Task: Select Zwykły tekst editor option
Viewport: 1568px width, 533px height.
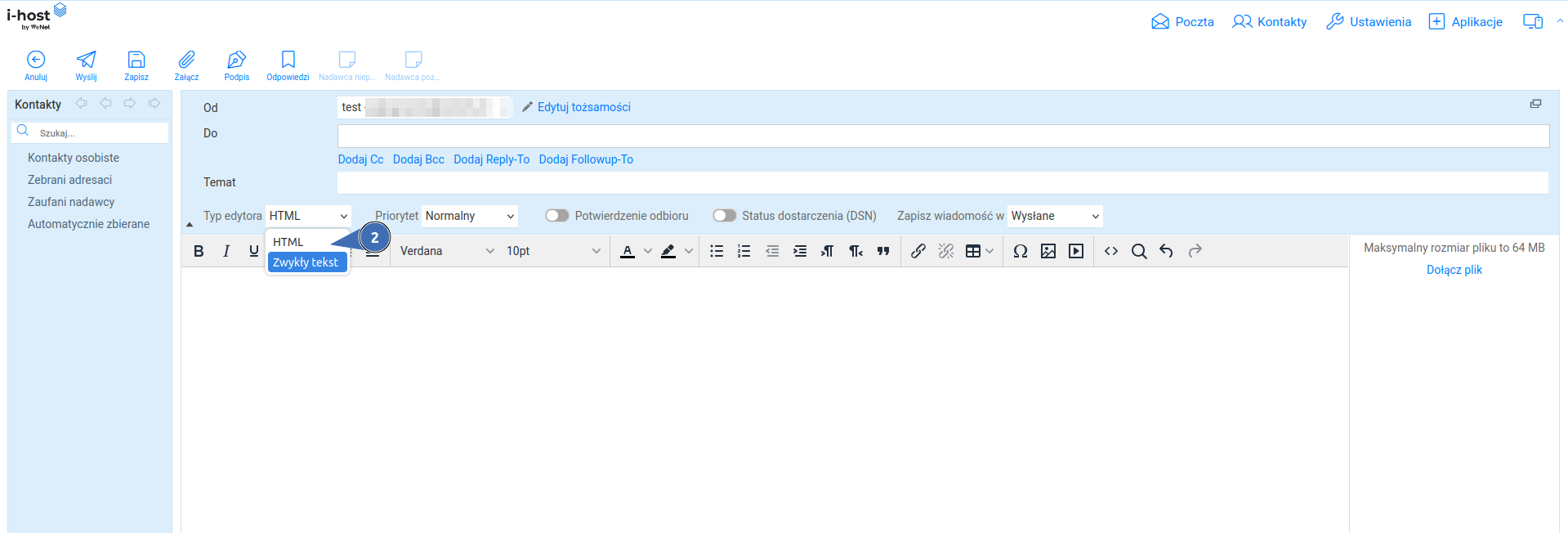Action: [x=306, y=262]
